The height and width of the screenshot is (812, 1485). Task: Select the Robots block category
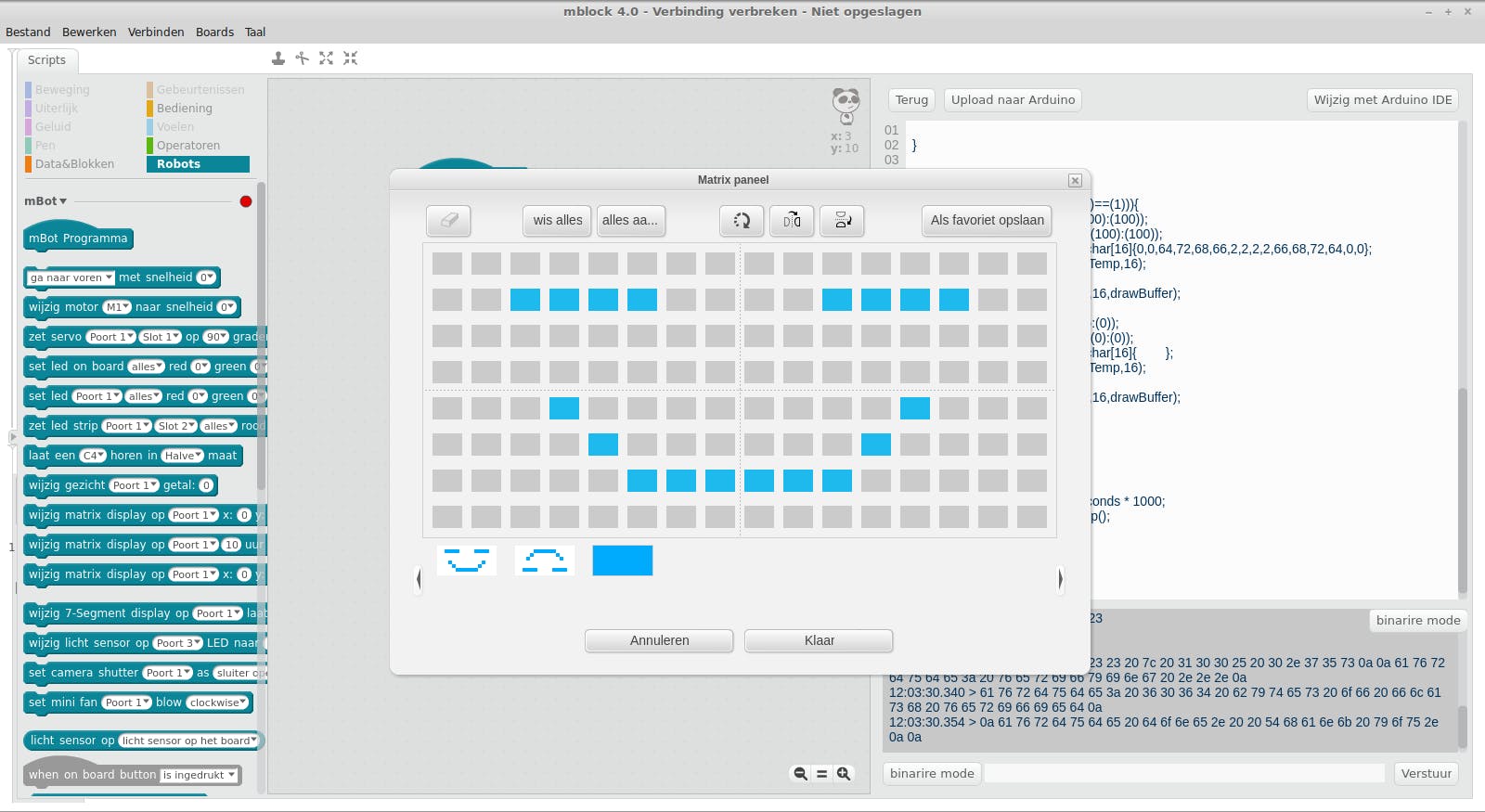coord(198,164)
